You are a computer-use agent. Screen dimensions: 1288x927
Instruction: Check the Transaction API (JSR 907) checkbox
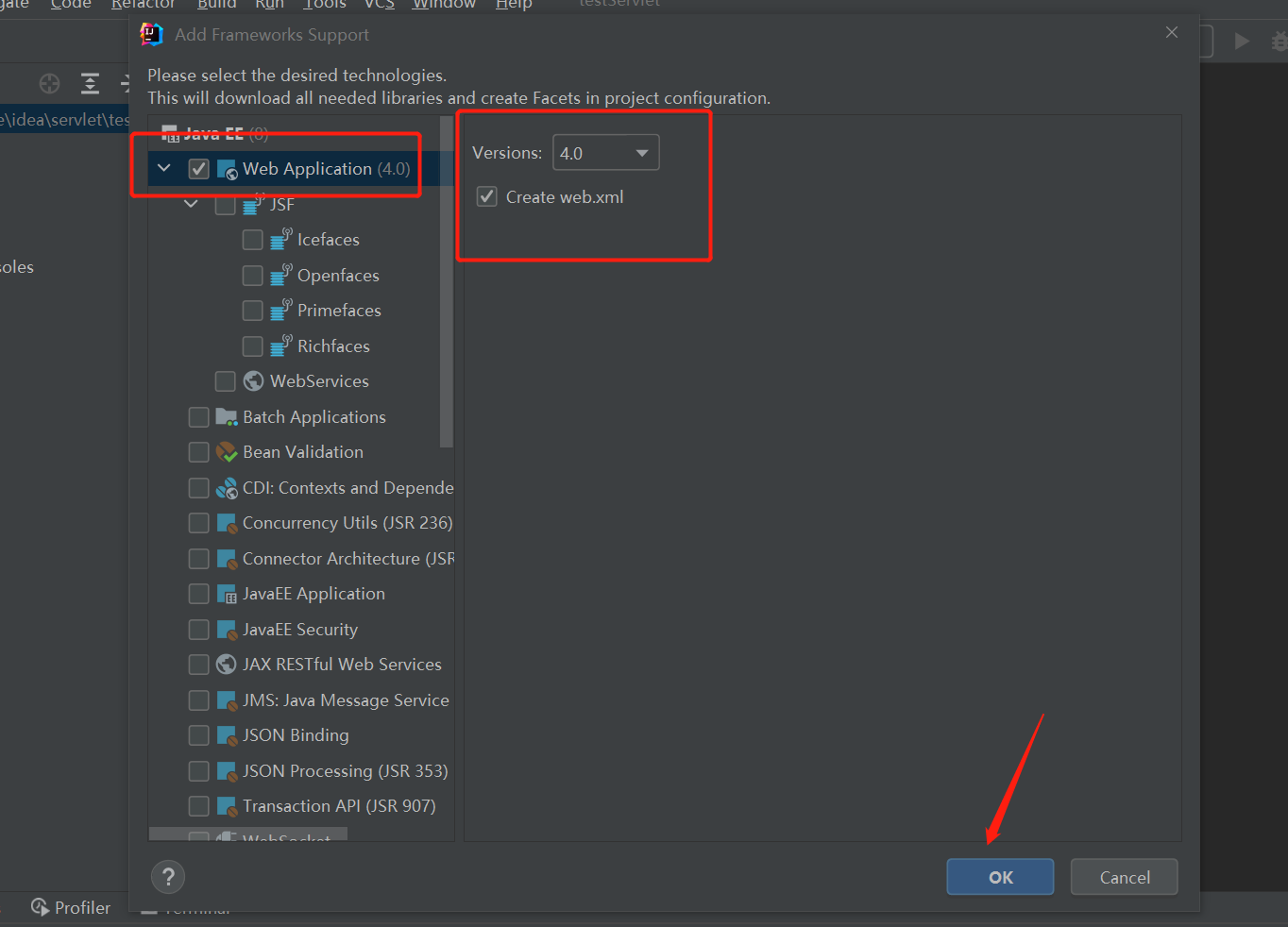click(x=199, y=806)
